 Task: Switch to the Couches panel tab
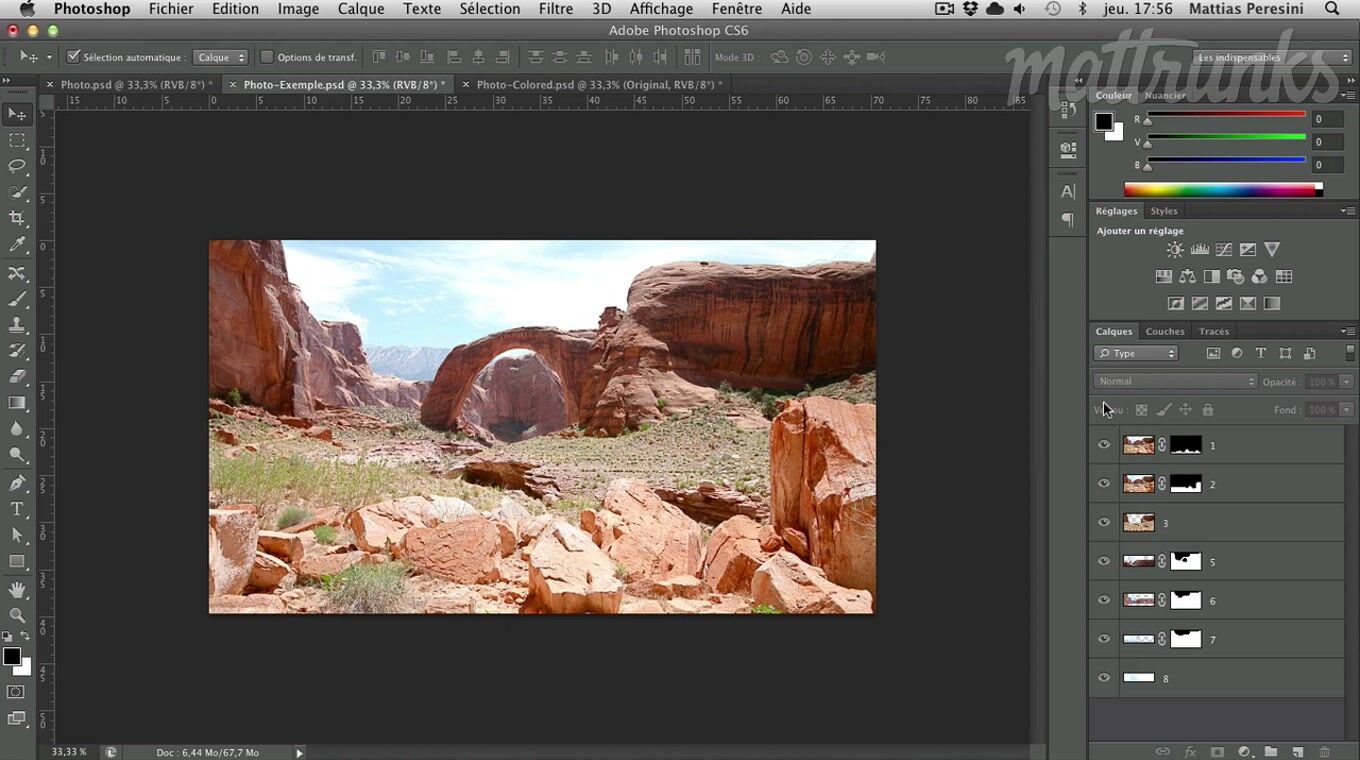pos(1164,331)
